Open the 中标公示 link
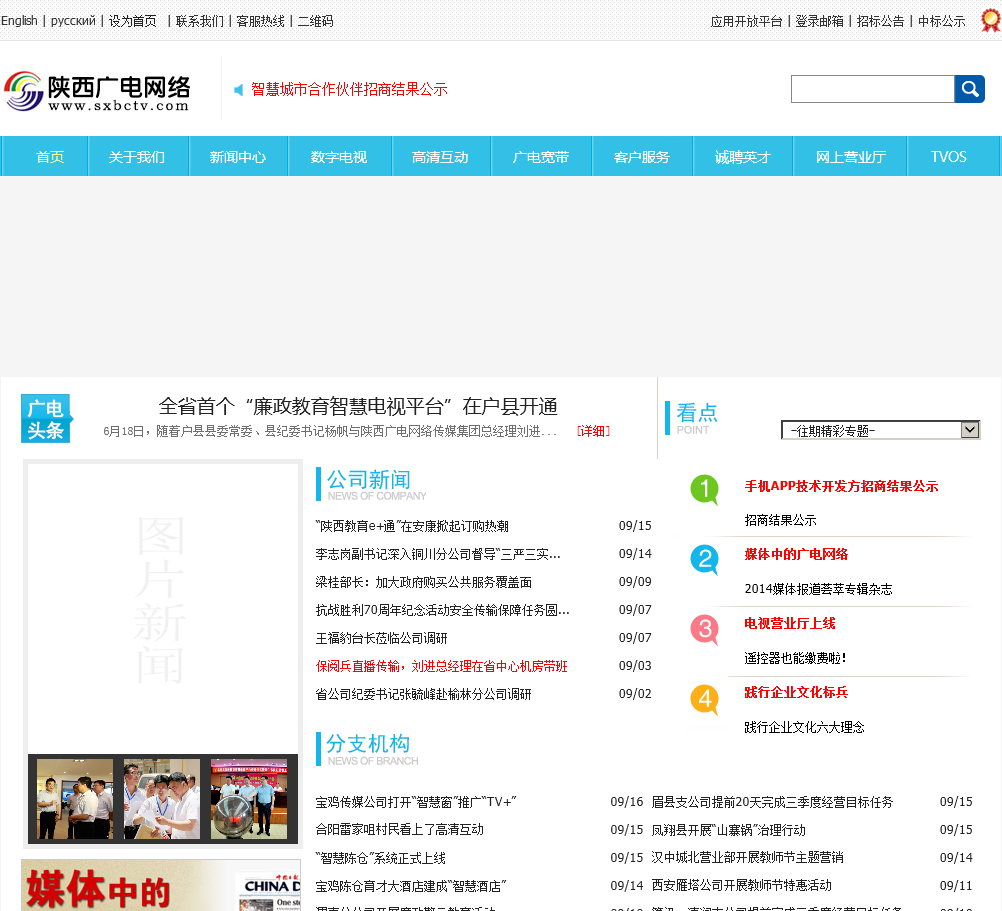The height and width of the screenshot is (911, 1002). click(x=941, y=21)
